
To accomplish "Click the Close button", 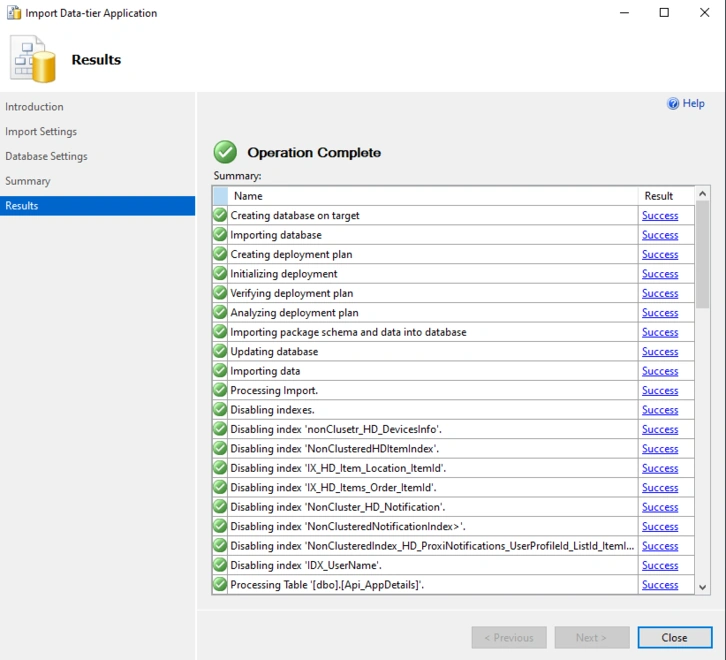I will (675, 638).
